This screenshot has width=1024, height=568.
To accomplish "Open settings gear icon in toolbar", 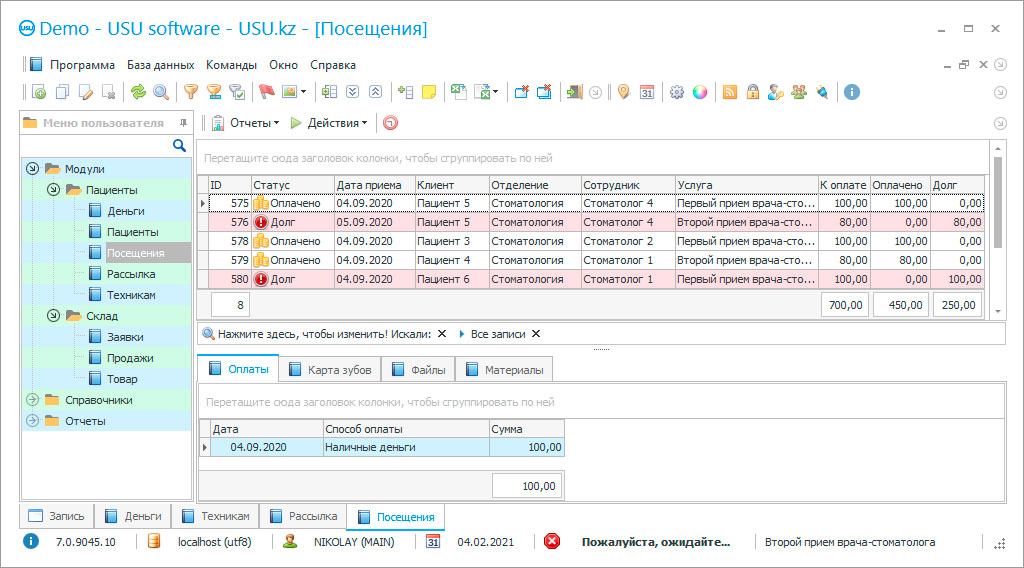I will click(x=677, y=92).
